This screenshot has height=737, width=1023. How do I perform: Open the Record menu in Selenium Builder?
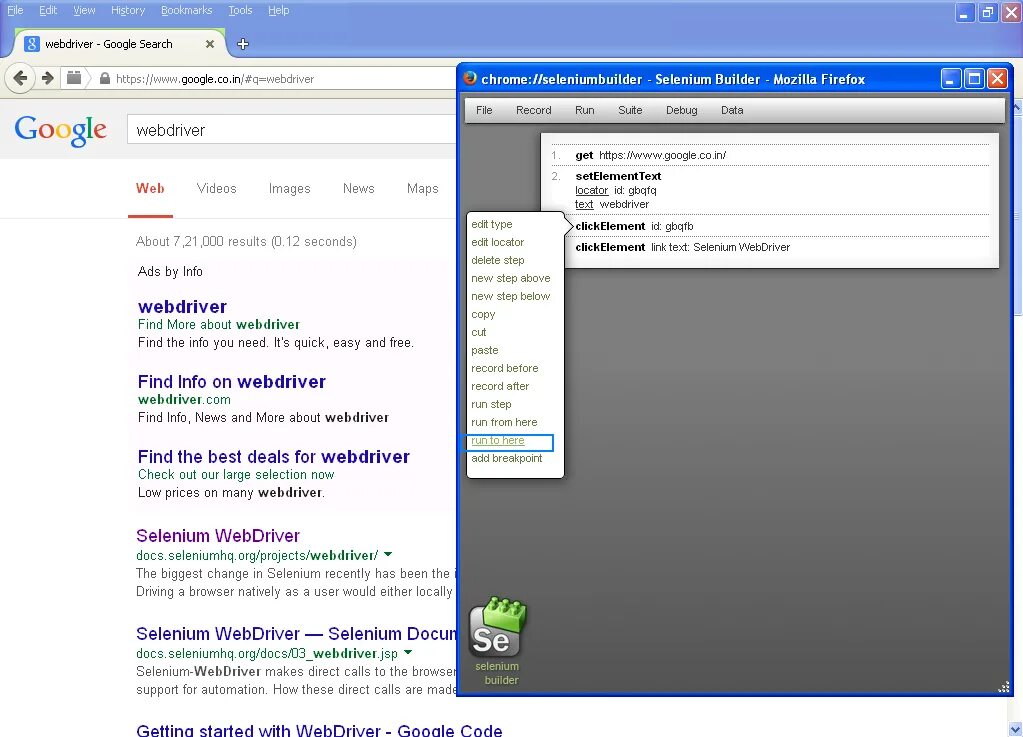pyautogui.click(x=534, y=110)
